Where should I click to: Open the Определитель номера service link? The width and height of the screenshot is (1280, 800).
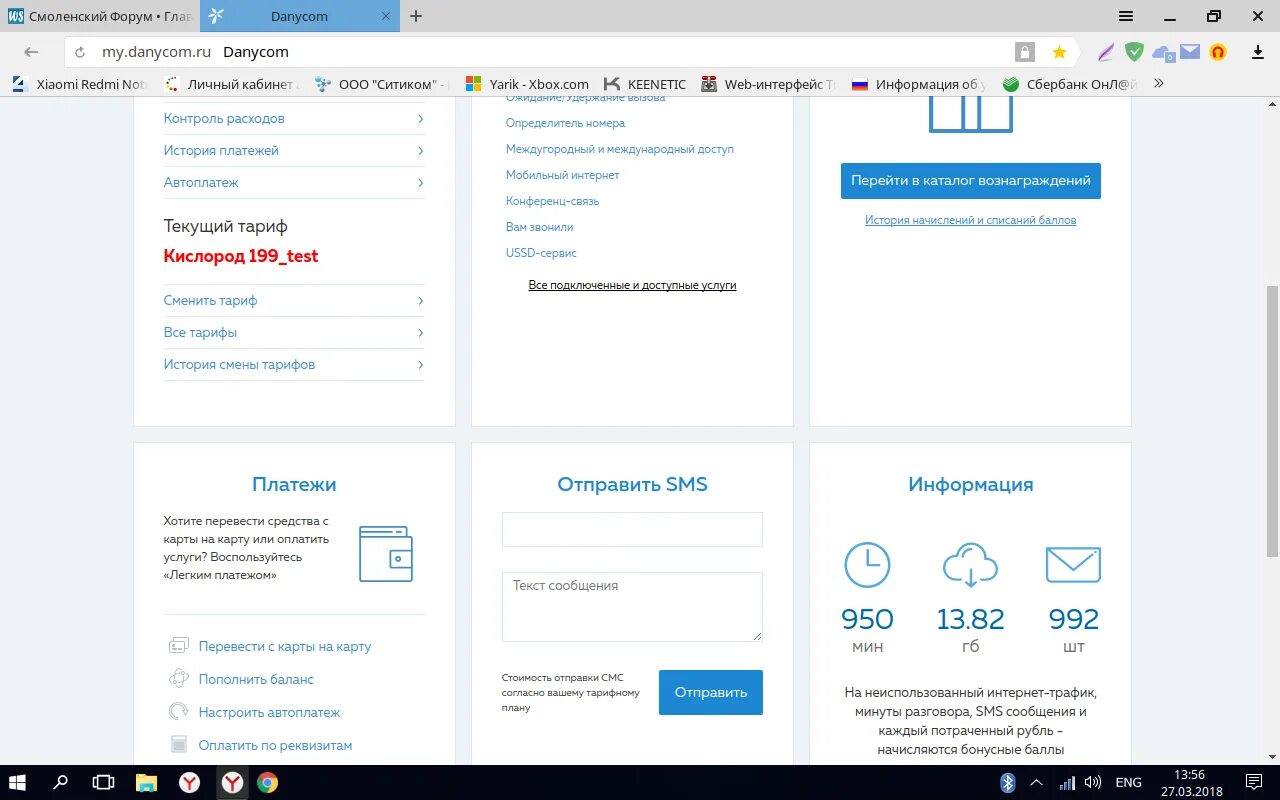tap(565, 123)
